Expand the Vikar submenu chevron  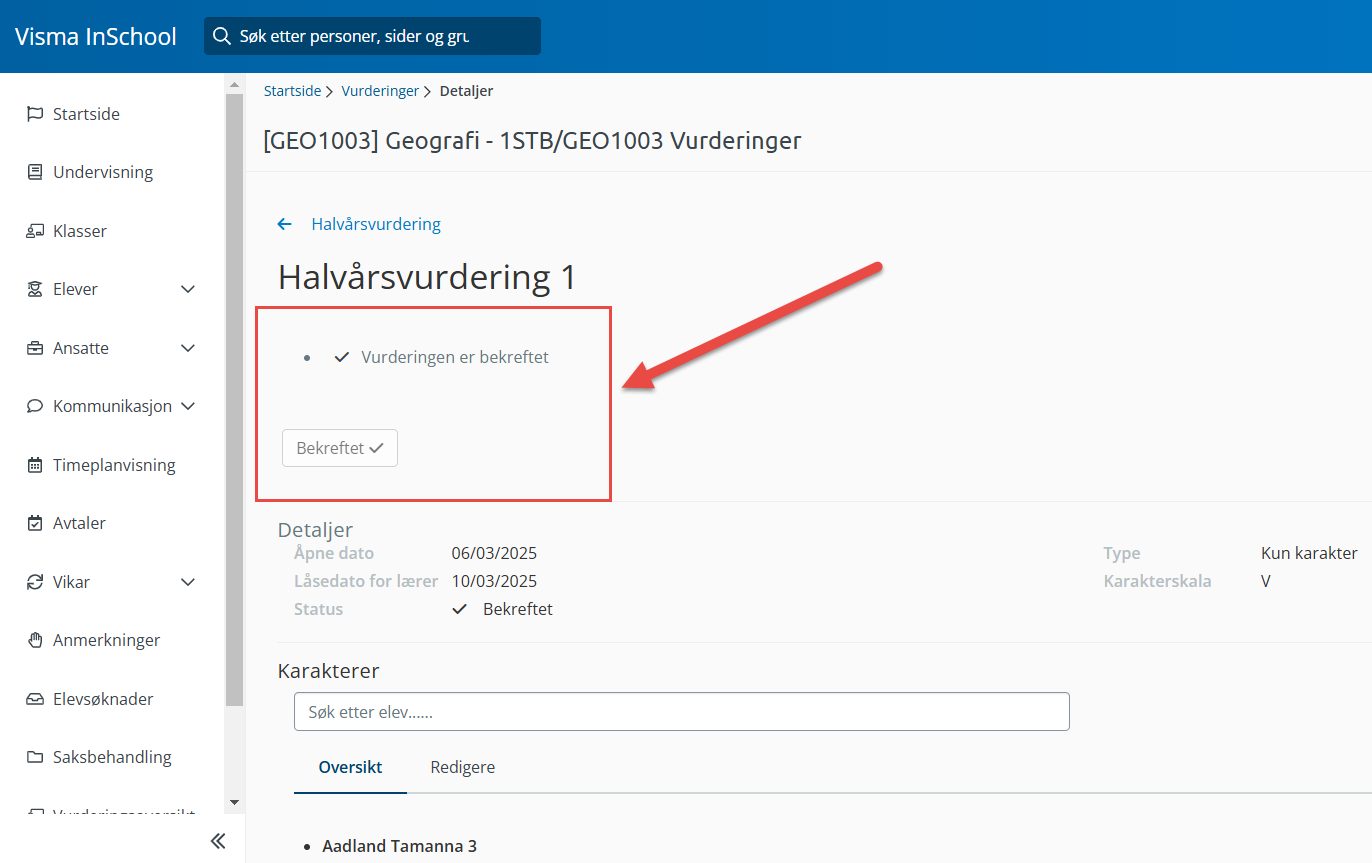187,582
